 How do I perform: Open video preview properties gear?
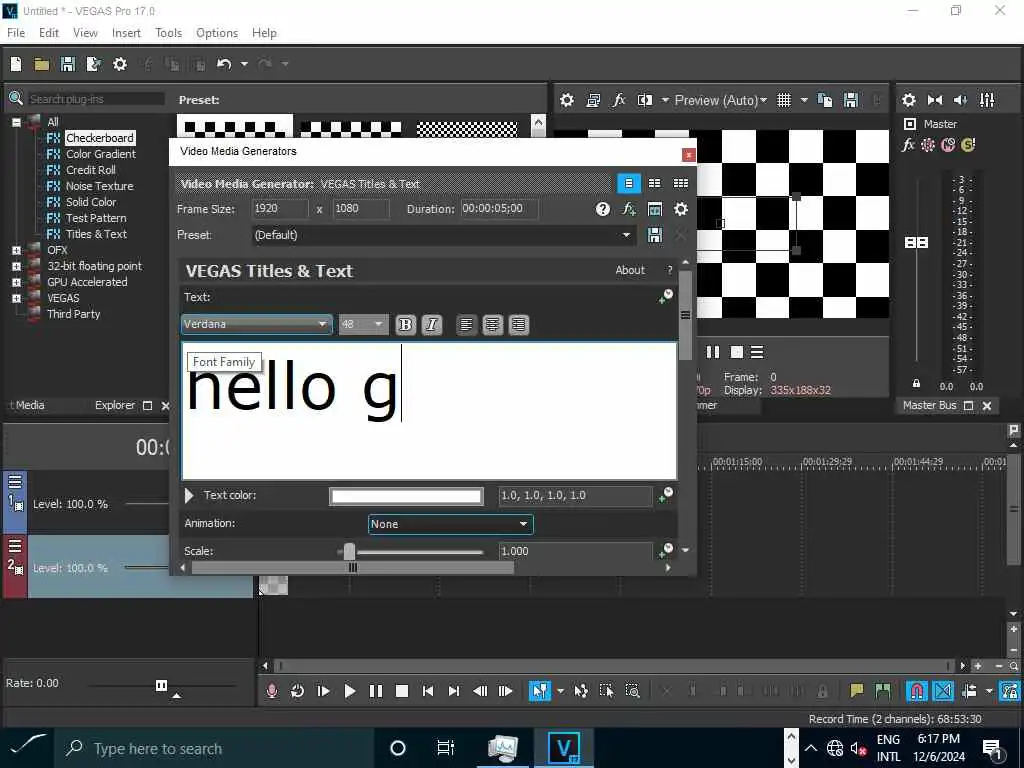[x=567, y=101]
